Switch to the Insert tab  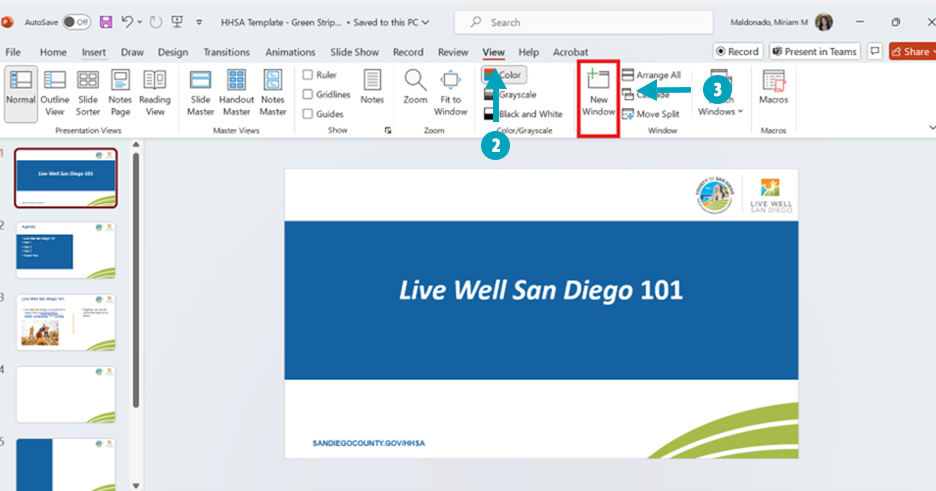tap(94, 52)
